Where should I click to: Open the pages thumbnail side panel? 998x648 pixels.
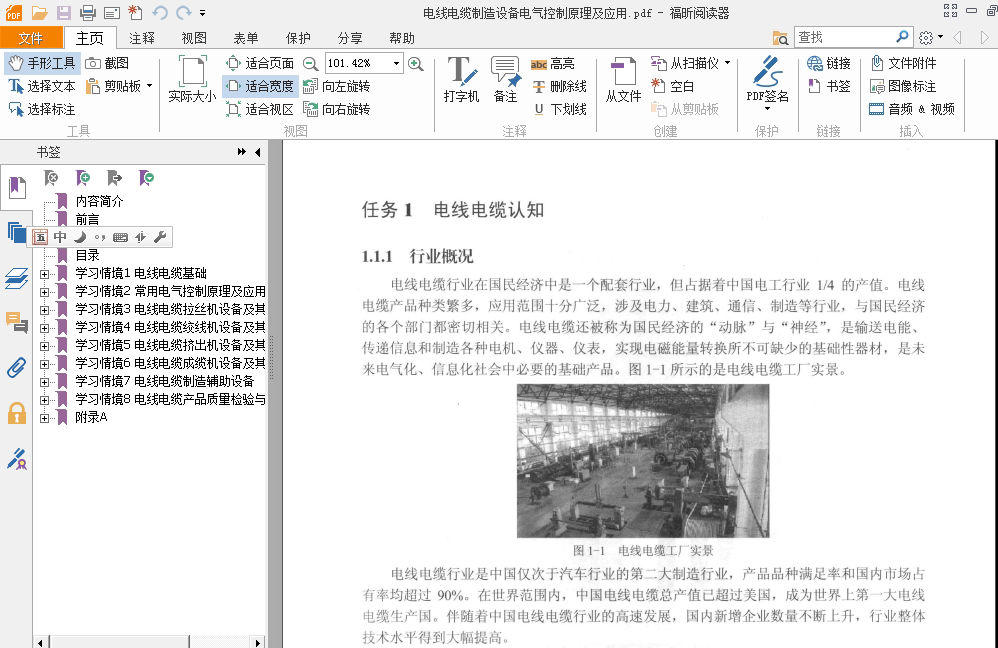tap(16, 233)
